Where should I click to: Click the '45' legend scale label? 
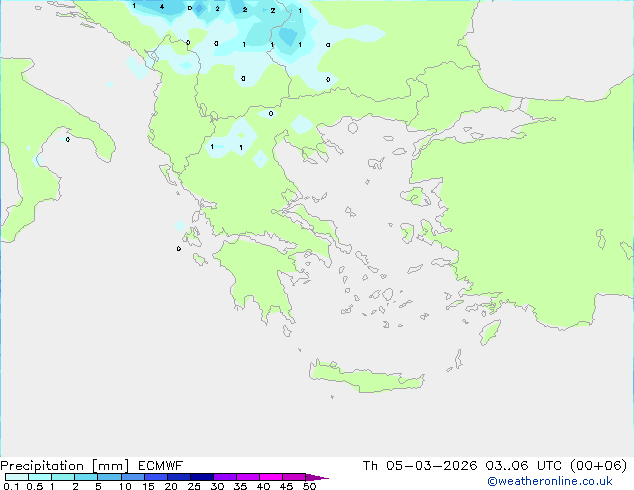coord(286,486)
